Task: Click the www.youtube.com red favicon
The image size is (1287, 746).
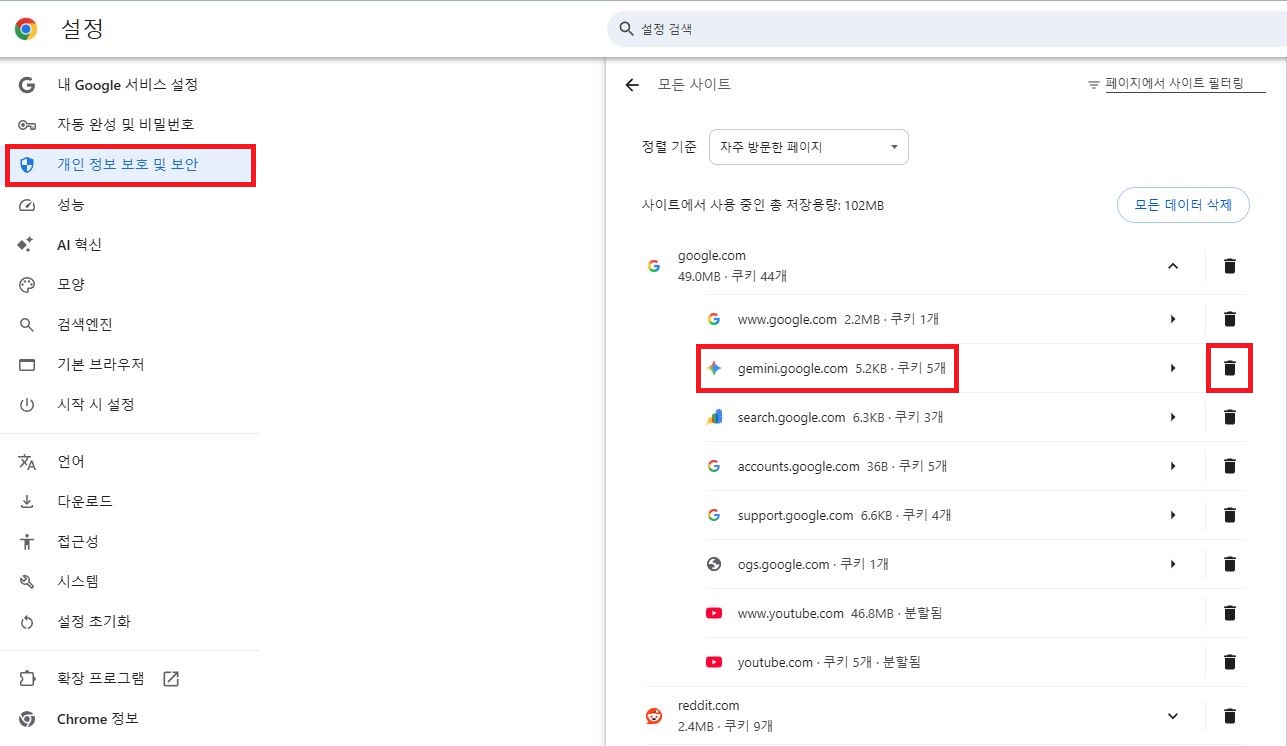Action: point(714,613)
